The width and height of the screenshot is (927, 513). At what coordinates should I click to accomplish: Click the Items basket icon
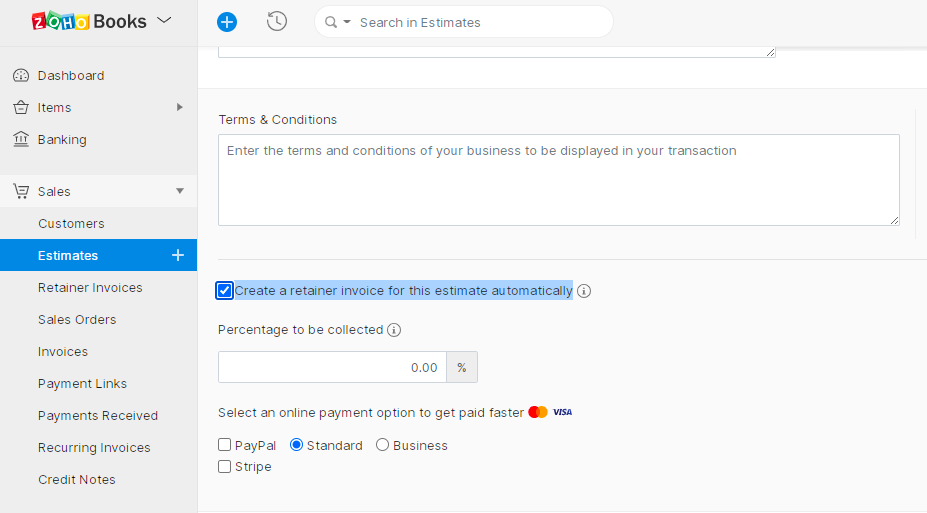tap(20, 108)
